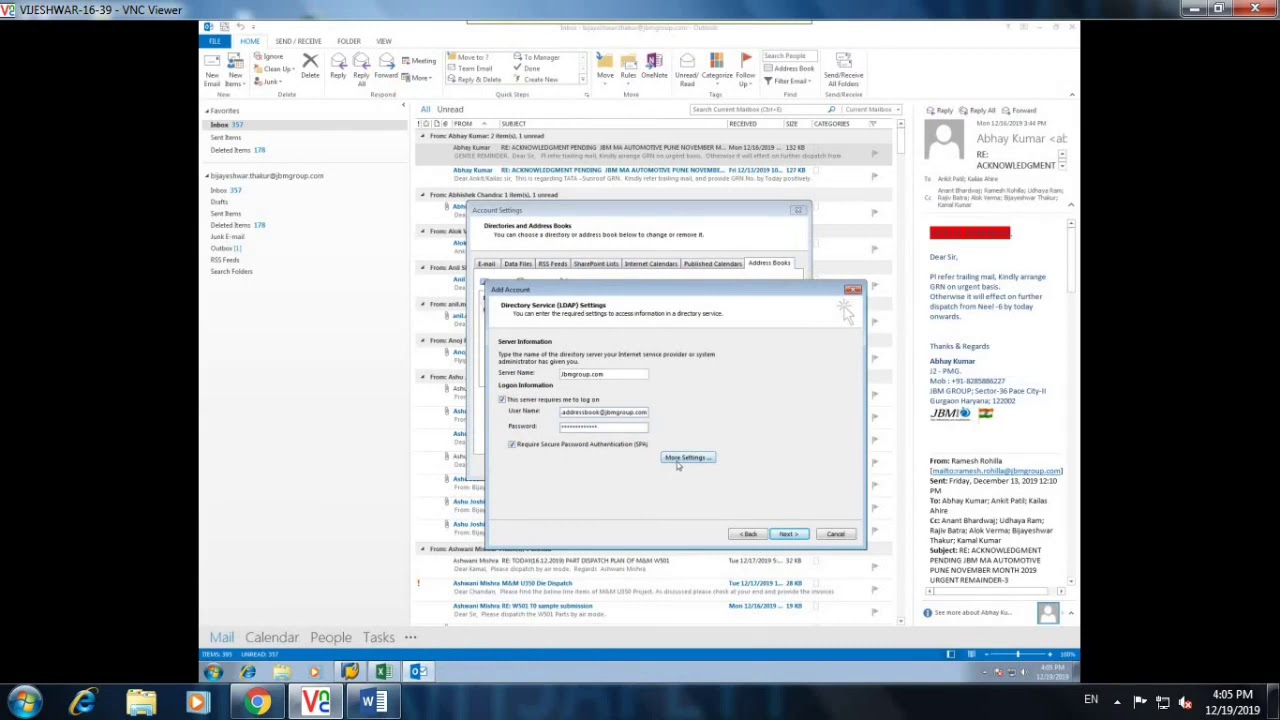
Task: Open the Filter Email dropdown
Action: tap(789, 81)
